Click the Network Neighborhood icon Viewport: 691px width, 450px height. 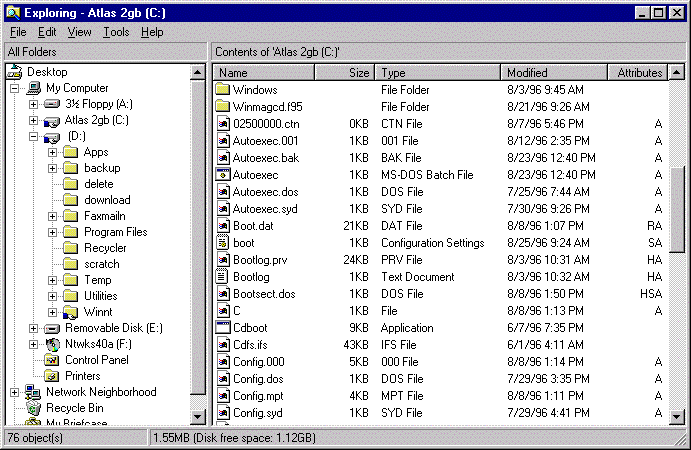pos(33,392)
